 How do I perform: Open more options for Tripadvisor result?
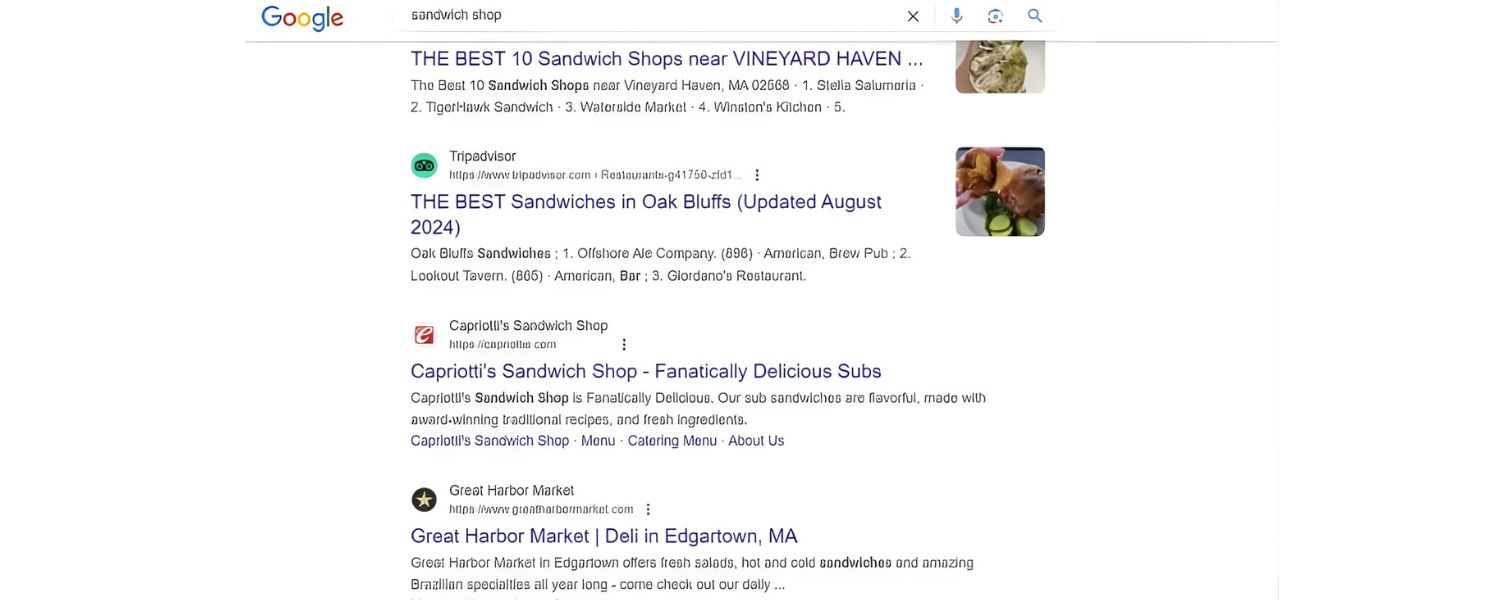point(757,175)
